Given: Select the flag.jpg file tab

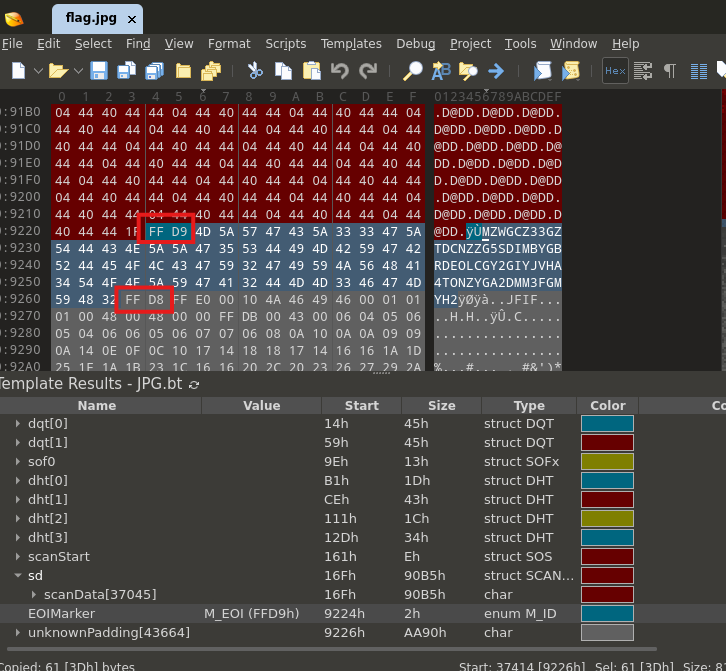Looking at the screenshot, I should [97, 19].
